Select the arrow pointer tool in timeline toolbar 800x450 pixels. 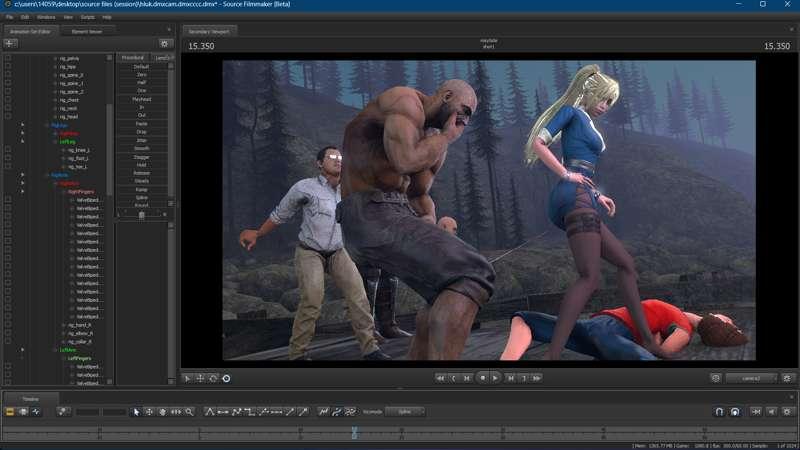(x=136, y=411)
